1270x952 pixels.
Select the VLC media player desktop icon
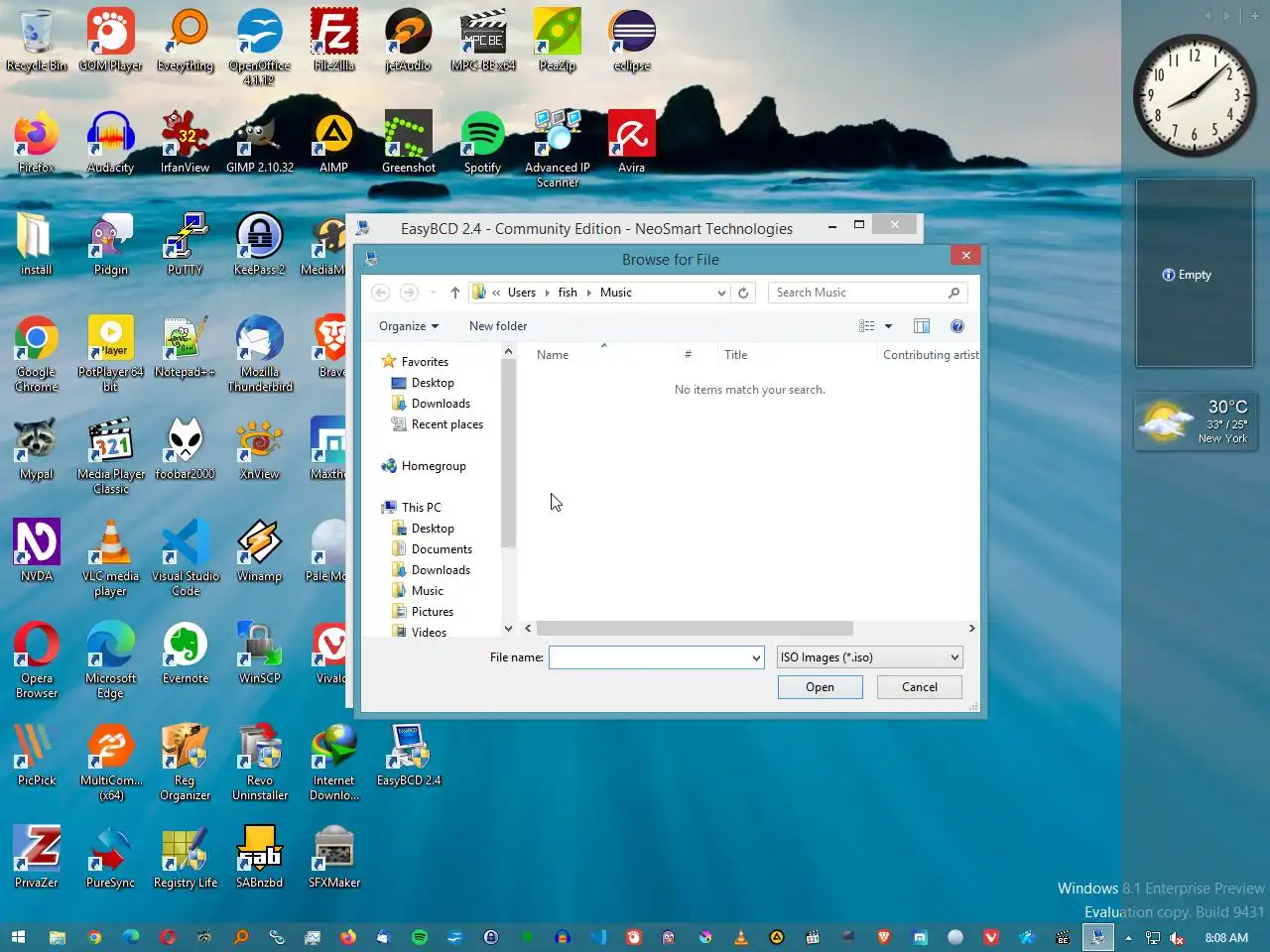click(111, 557)
